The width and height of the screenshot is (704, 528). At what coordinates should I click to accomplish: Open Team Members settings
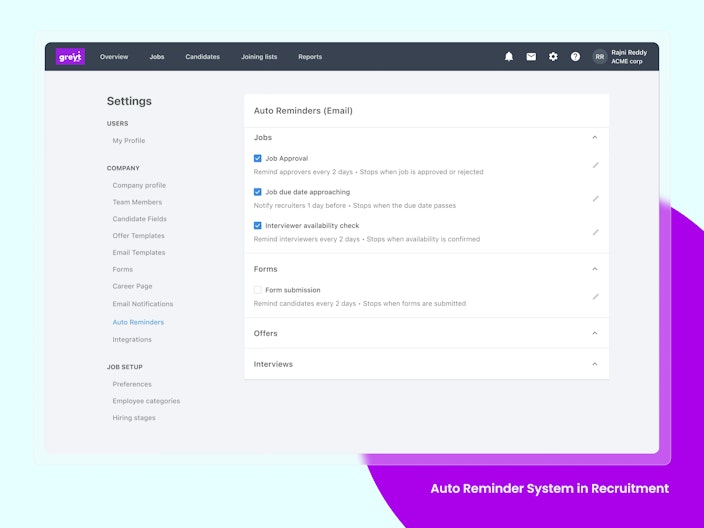tap(137, 202)
